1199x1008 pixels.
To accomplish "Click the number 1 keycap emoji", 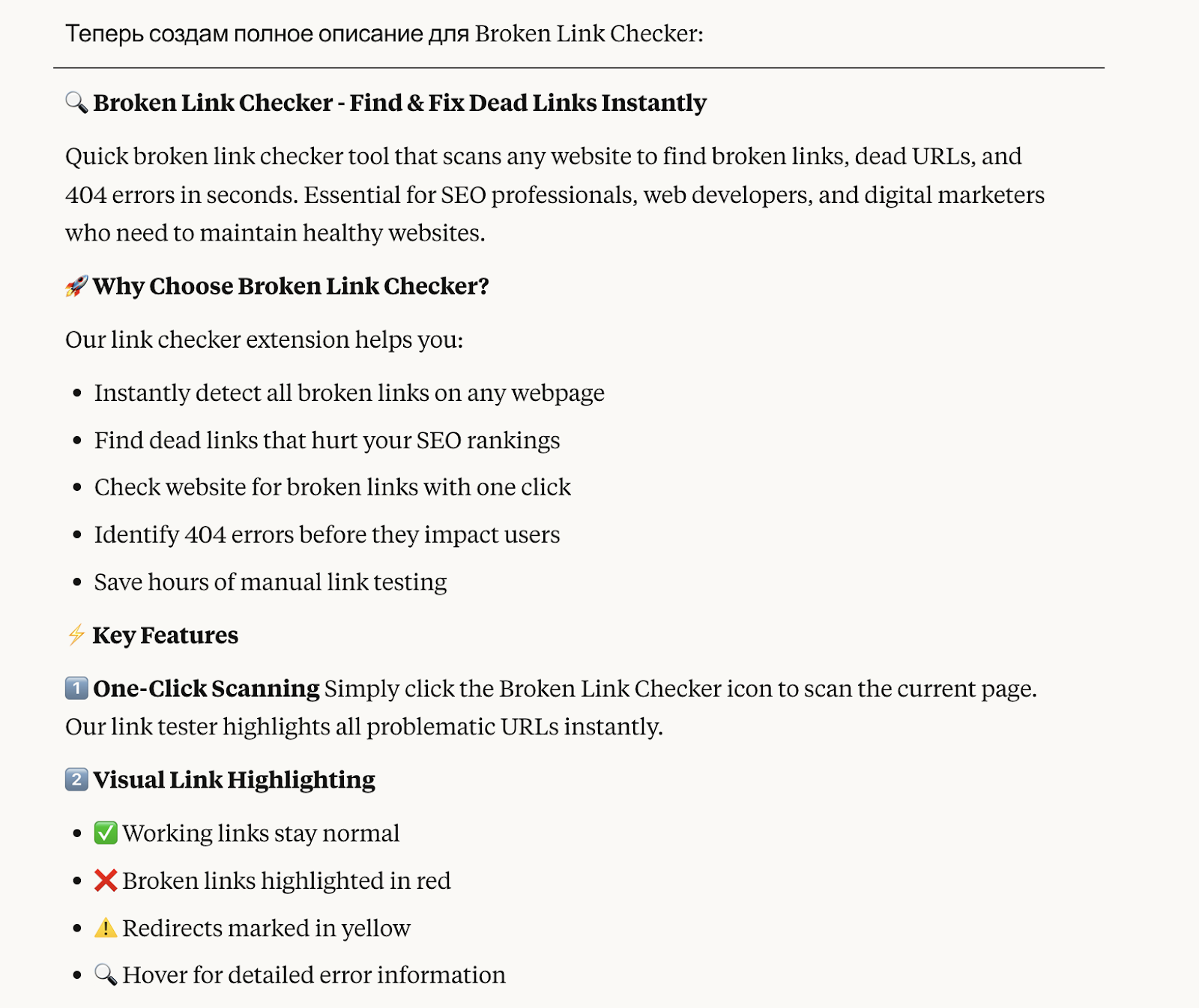I will [x=76, y=688].
